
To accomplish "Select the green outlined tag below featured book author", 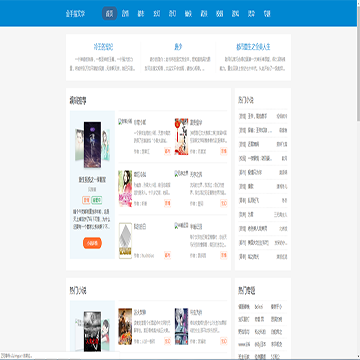I will pyautogui.click(x=97, y=200).
